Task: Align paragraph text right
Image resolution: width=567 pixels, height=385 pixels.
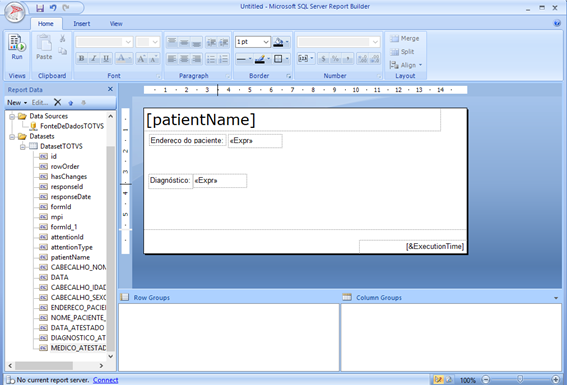Action: (x=196, y=58)
